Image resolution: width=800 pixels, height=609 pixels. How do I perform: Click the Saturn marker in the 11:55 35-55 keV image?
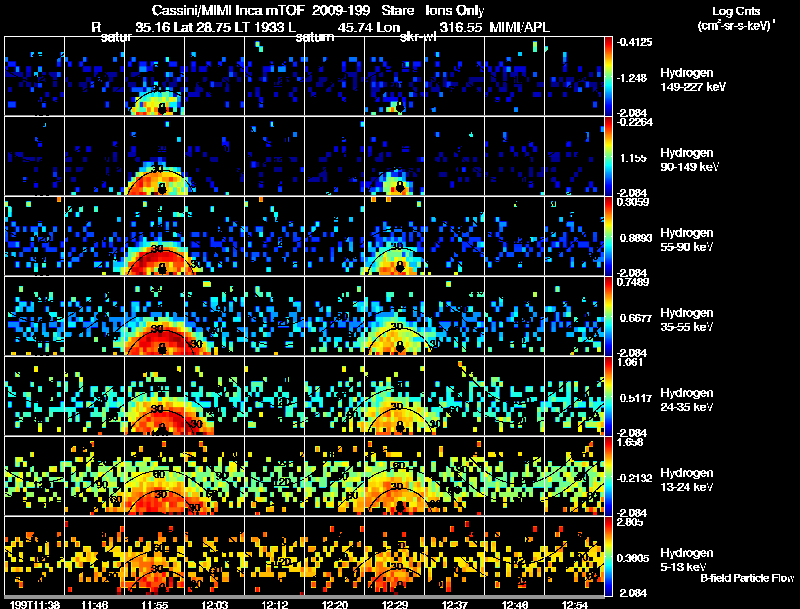(x=162, y=348)
